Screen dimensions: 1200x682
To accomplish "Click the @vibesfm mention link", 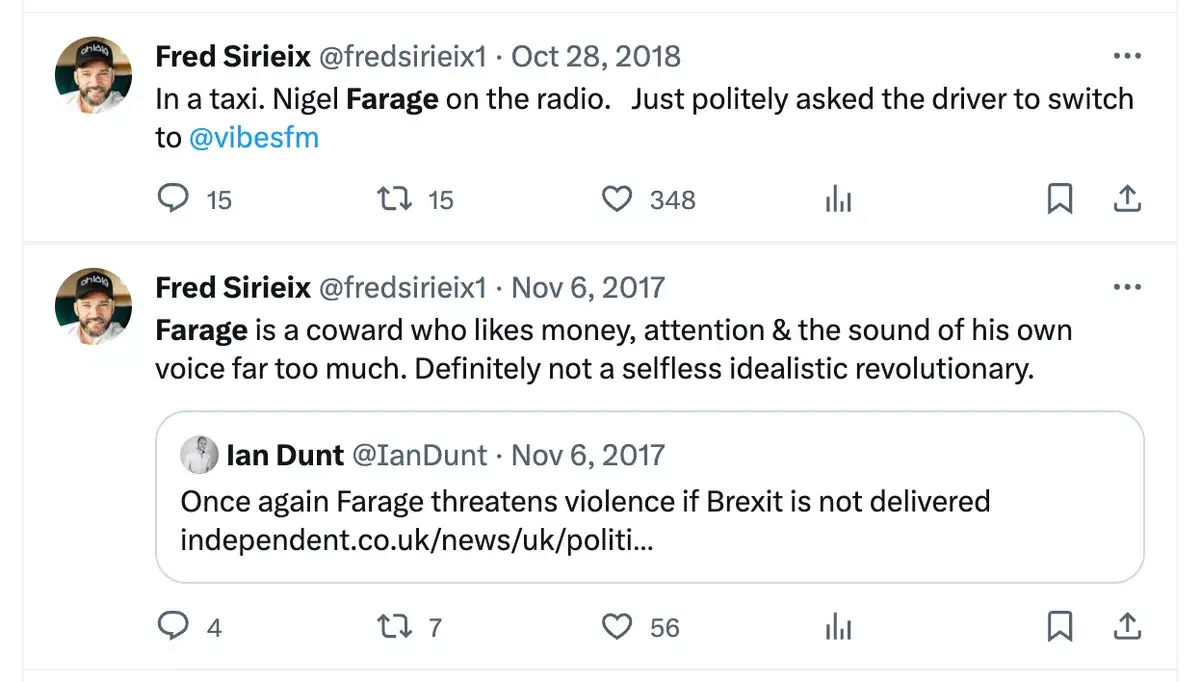I will (255, 137).
